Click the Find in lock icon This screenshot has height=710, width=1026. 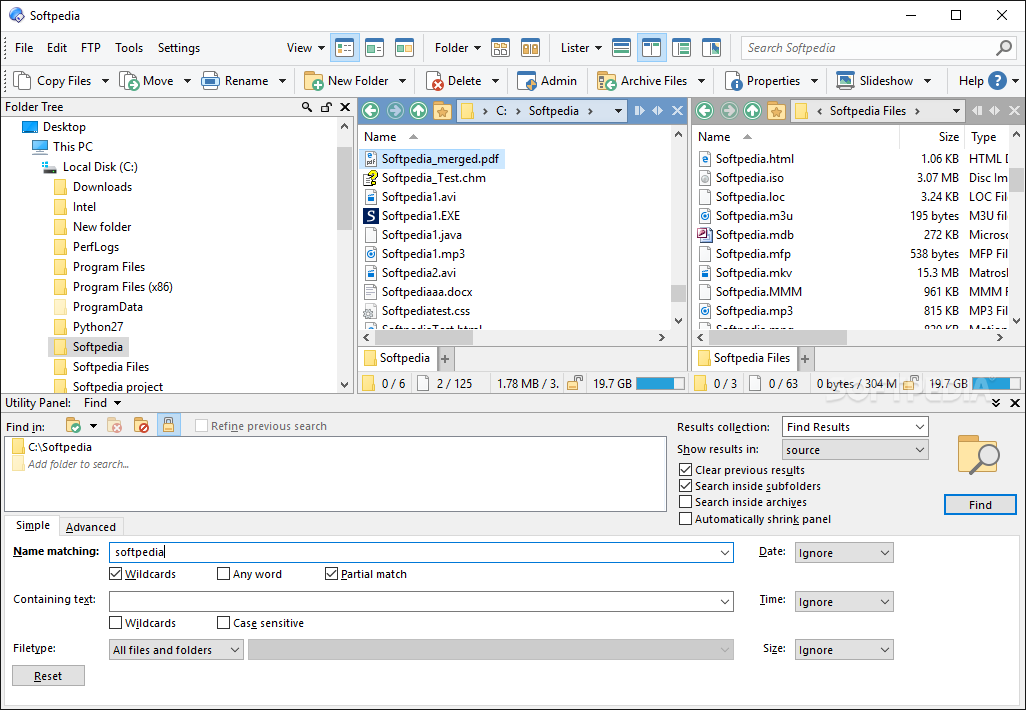tap(168, 425)
